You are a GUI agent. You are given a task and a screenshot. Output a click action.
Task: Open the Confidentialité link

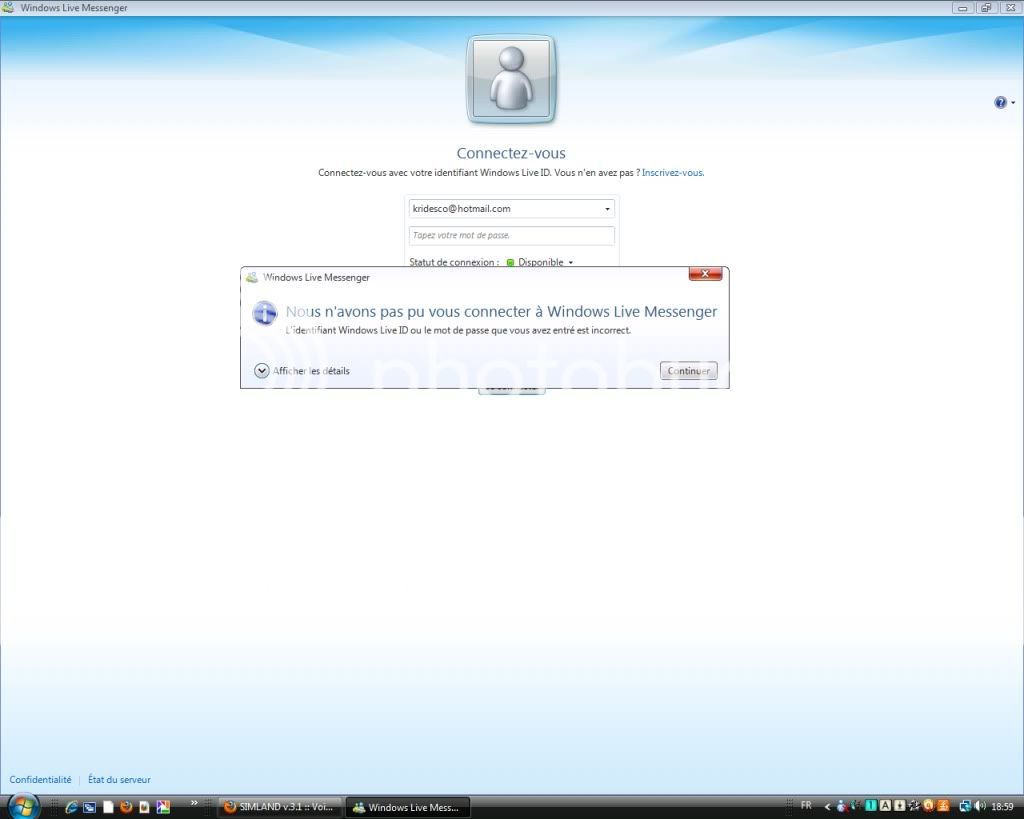(x=40, y=779)
